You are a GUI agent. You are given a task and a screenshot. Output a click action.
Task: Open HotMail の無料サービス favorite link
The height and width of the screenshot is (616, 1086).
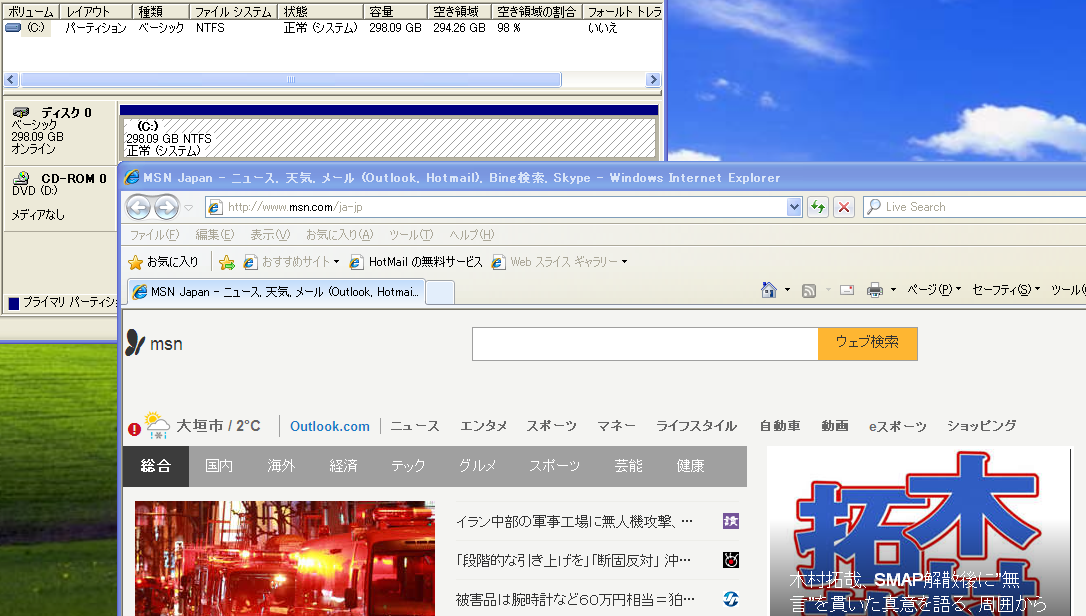click(x=416, y=262)
